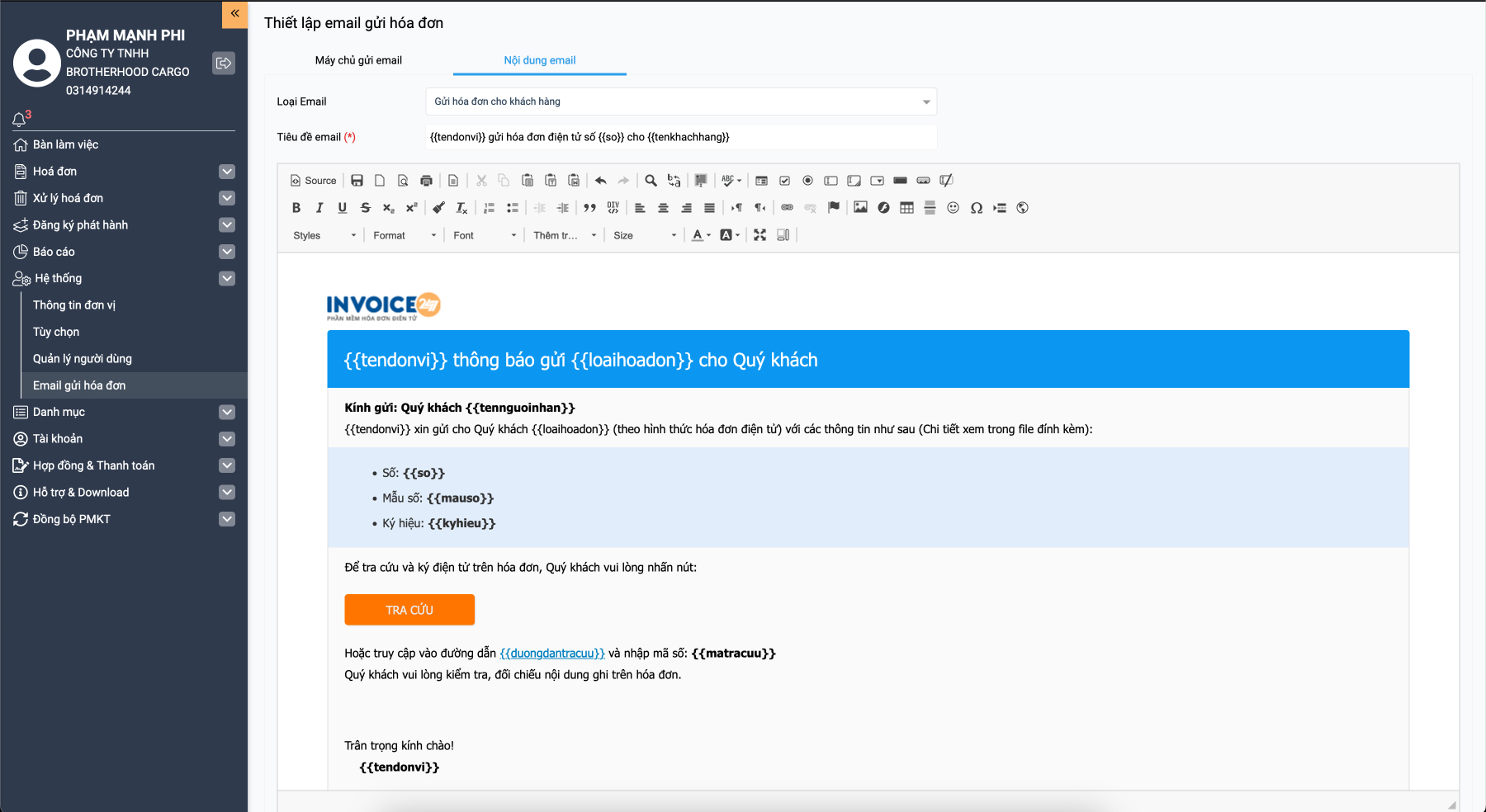Open Thông tin đơn vị submenu item
Viewport: 1486px width, 812px height.
(74, 305)
